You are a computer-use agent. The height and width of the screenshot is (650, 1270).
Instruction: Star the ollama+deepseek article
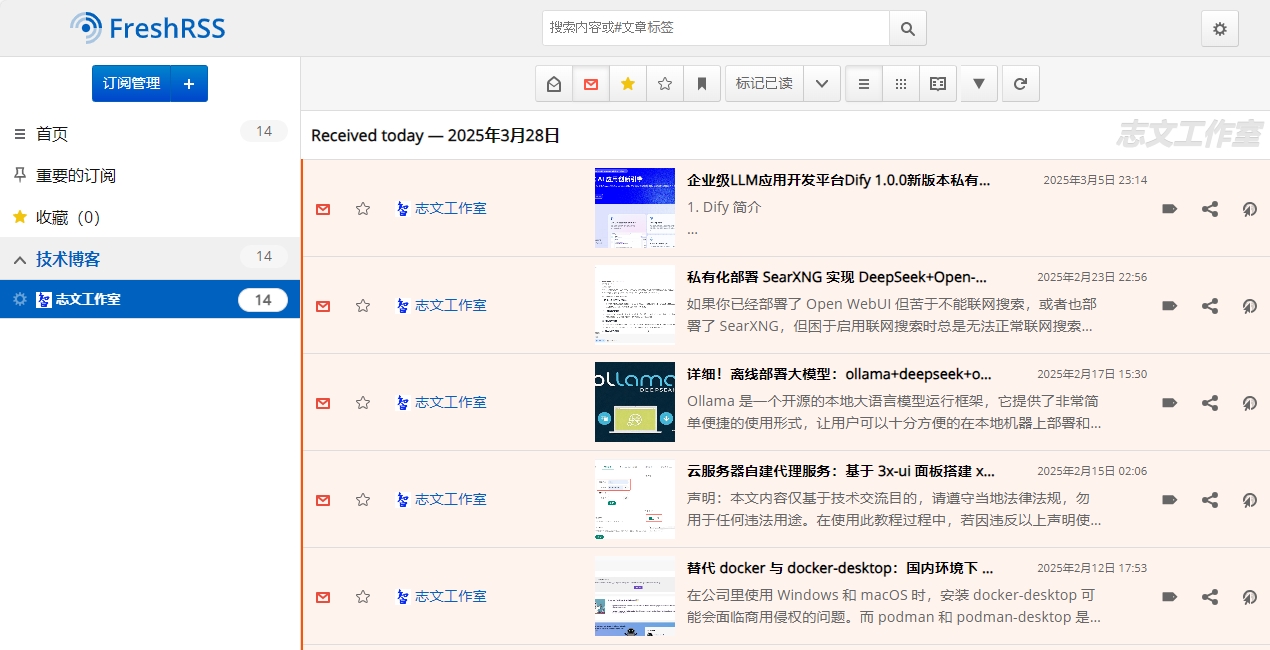tap(363, 403)
